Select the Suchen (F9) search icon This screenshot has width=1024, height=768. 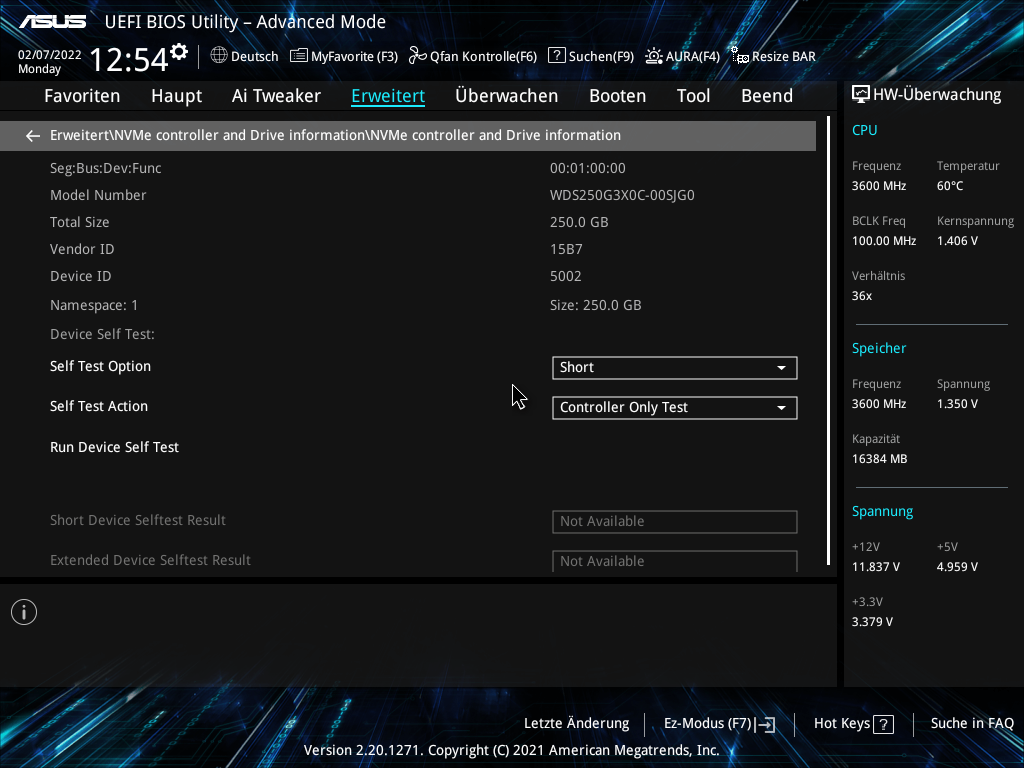click(x=557, y=56)
